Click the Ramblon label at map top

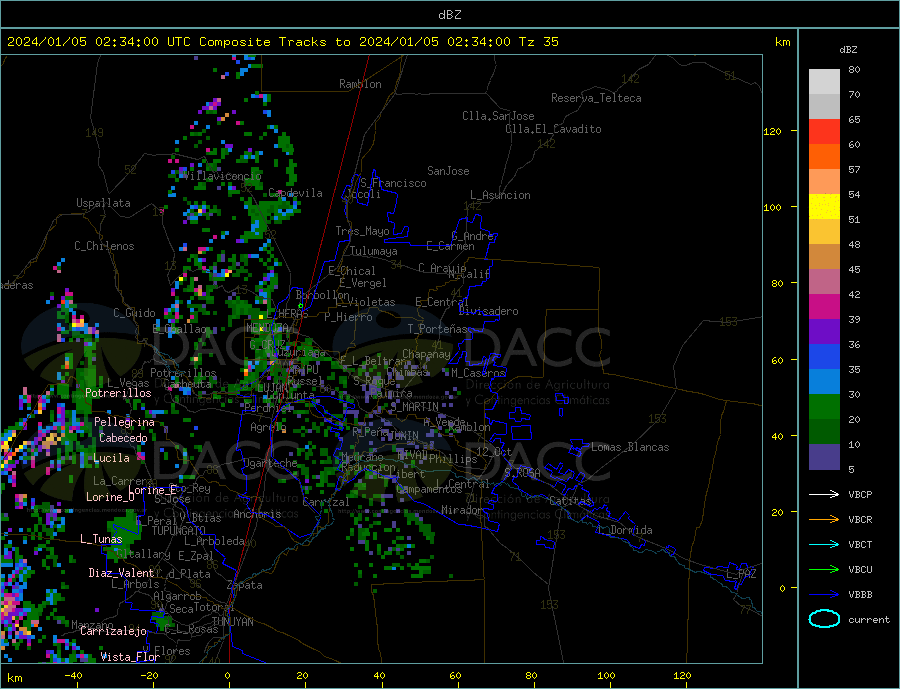pyautogui.click(x=360, y=84)
